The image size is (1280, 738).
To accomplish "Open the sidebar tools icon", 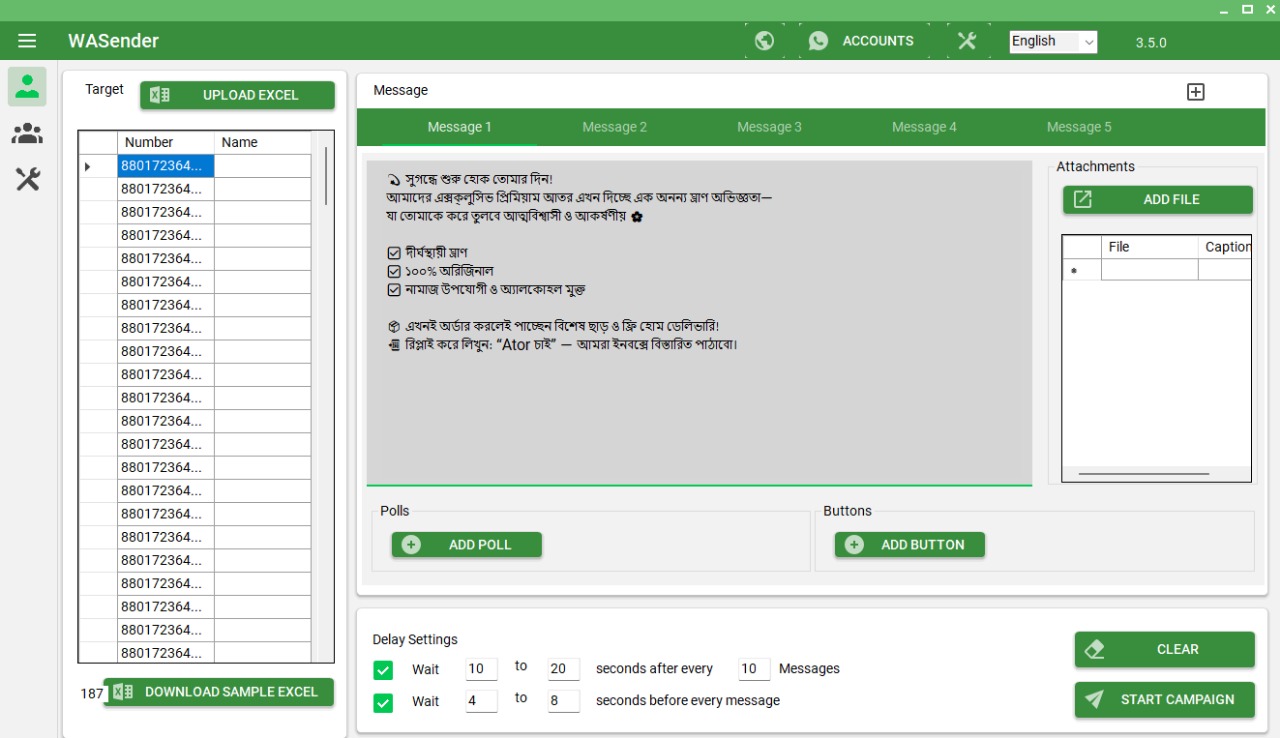I will pos(27,180).
